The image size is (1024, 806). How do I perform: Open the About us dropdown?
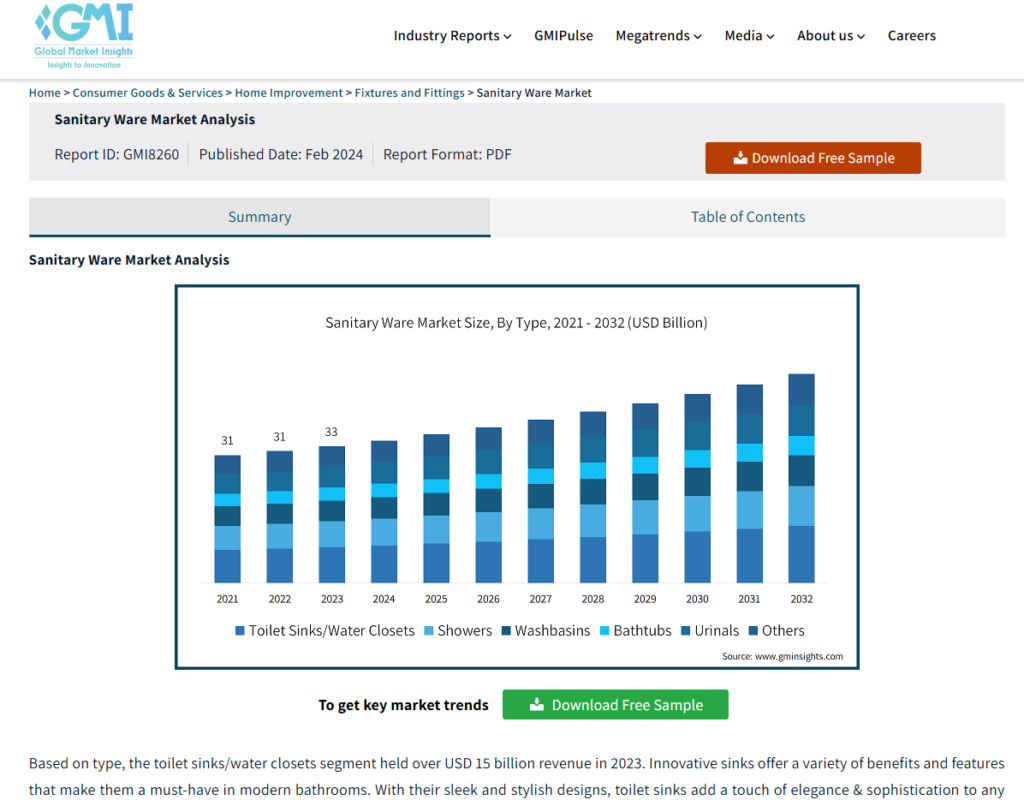830,36
